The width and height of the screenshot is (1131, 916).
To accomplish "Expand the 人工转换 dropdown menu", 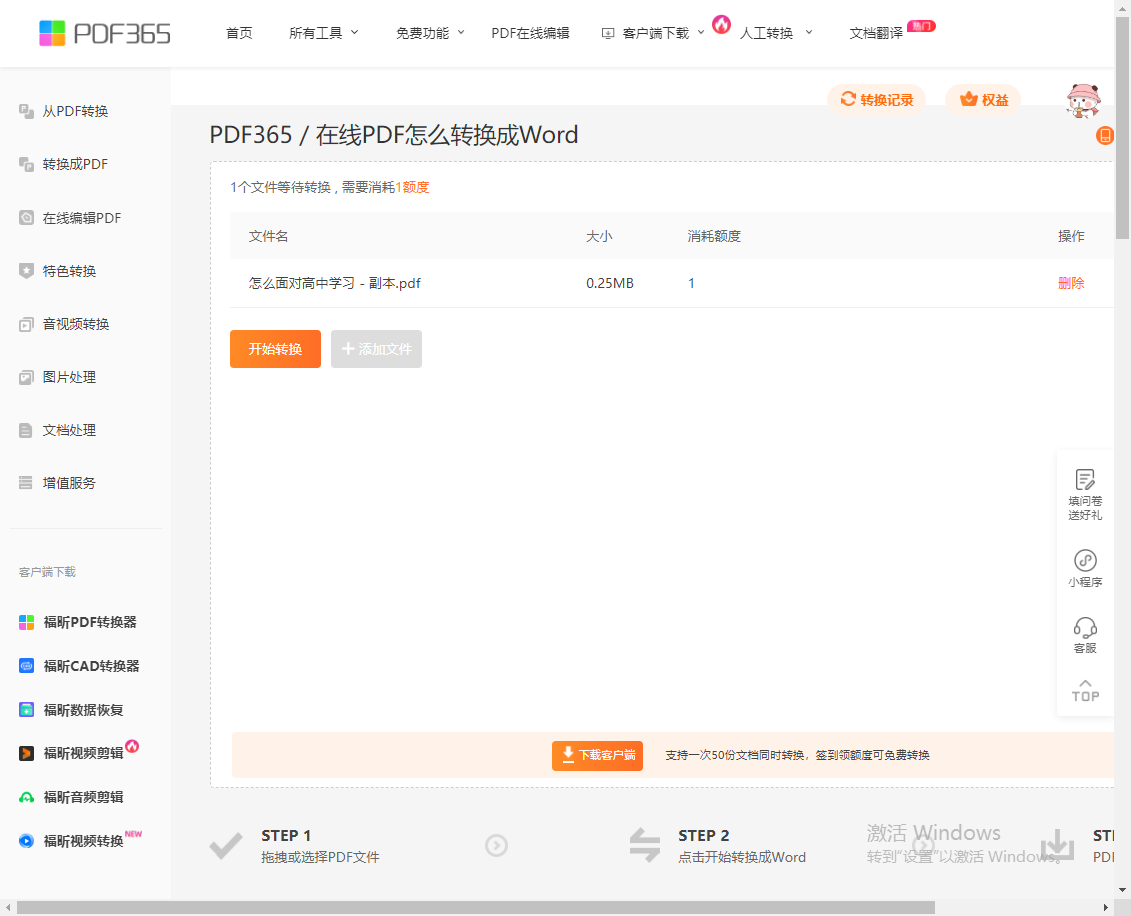I will (x=776, y=33).
